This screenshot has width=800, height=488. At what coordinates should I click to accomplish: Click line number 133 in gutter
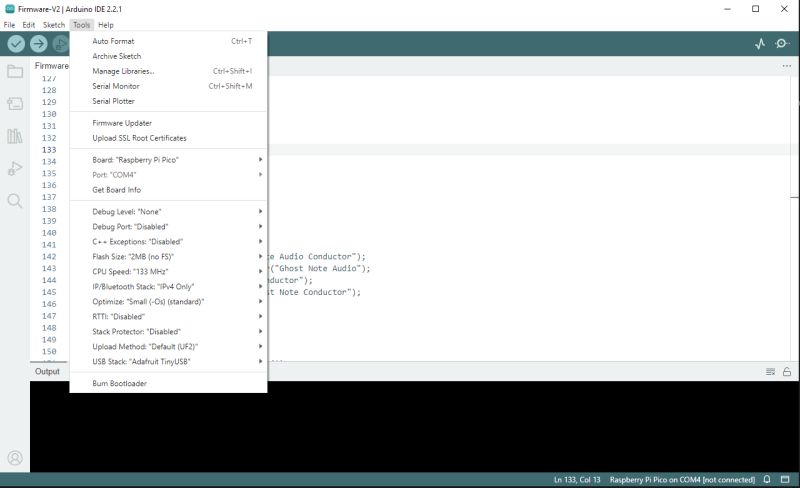49,150
